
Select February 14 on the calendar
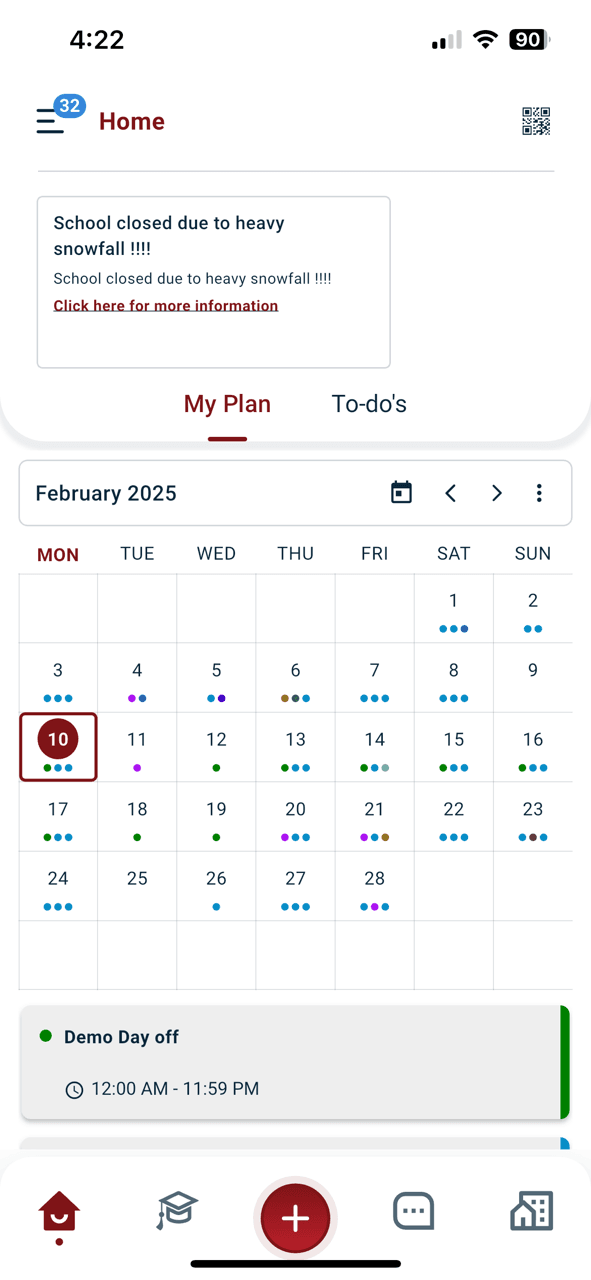pyautogui.click(x=374, y=747)
